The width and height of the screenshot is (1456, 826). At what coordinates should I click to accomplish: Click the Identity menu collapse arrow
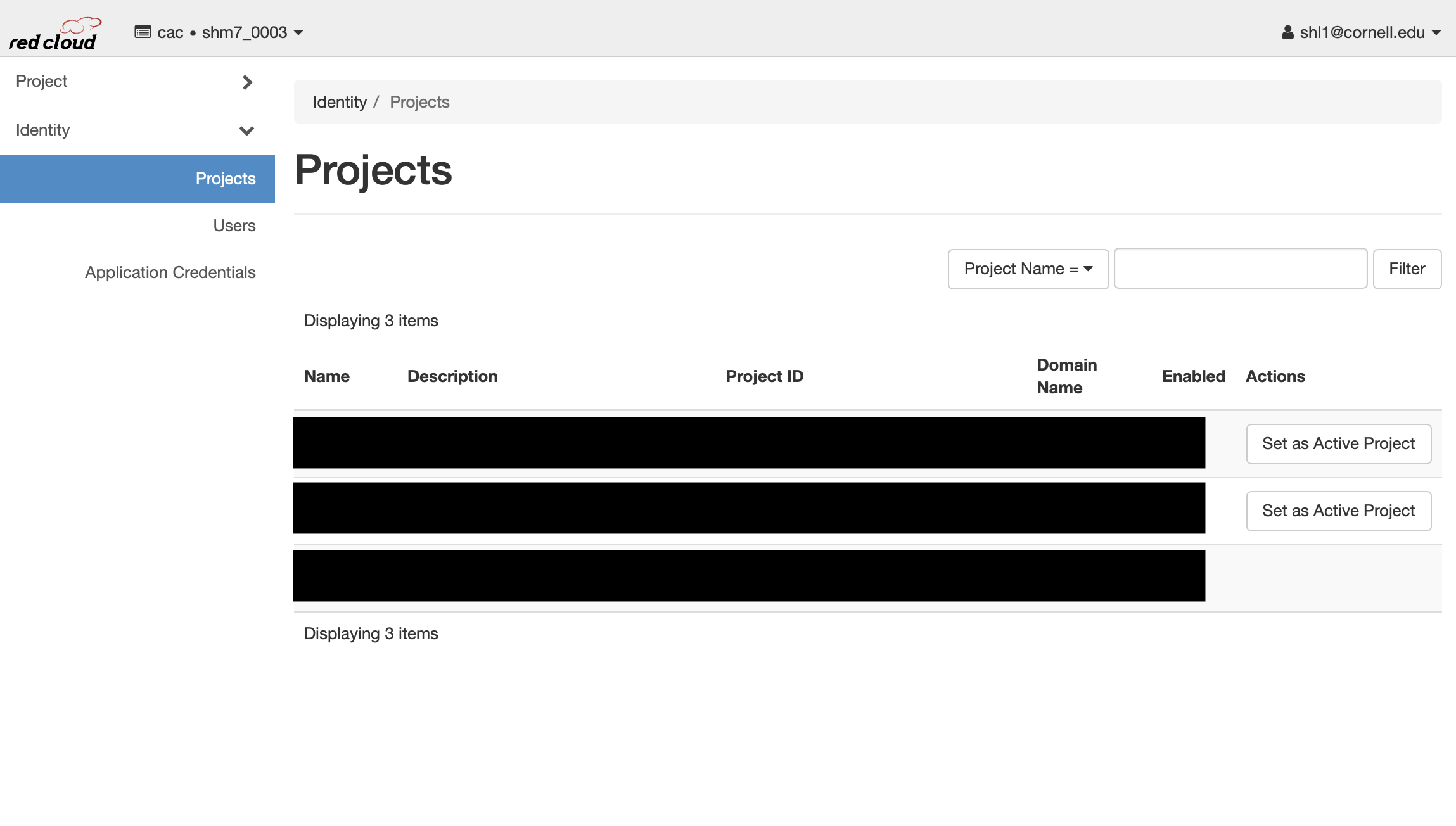tap(248, 130)
